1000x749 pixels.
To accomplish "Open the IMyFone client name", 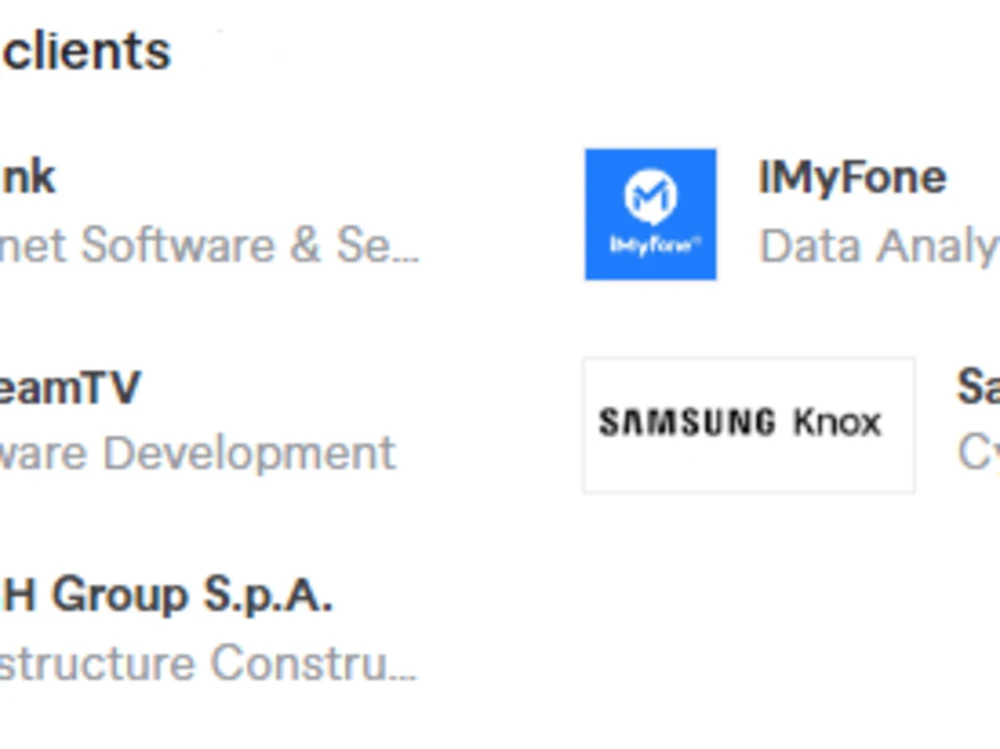I will tap(852, 177).
